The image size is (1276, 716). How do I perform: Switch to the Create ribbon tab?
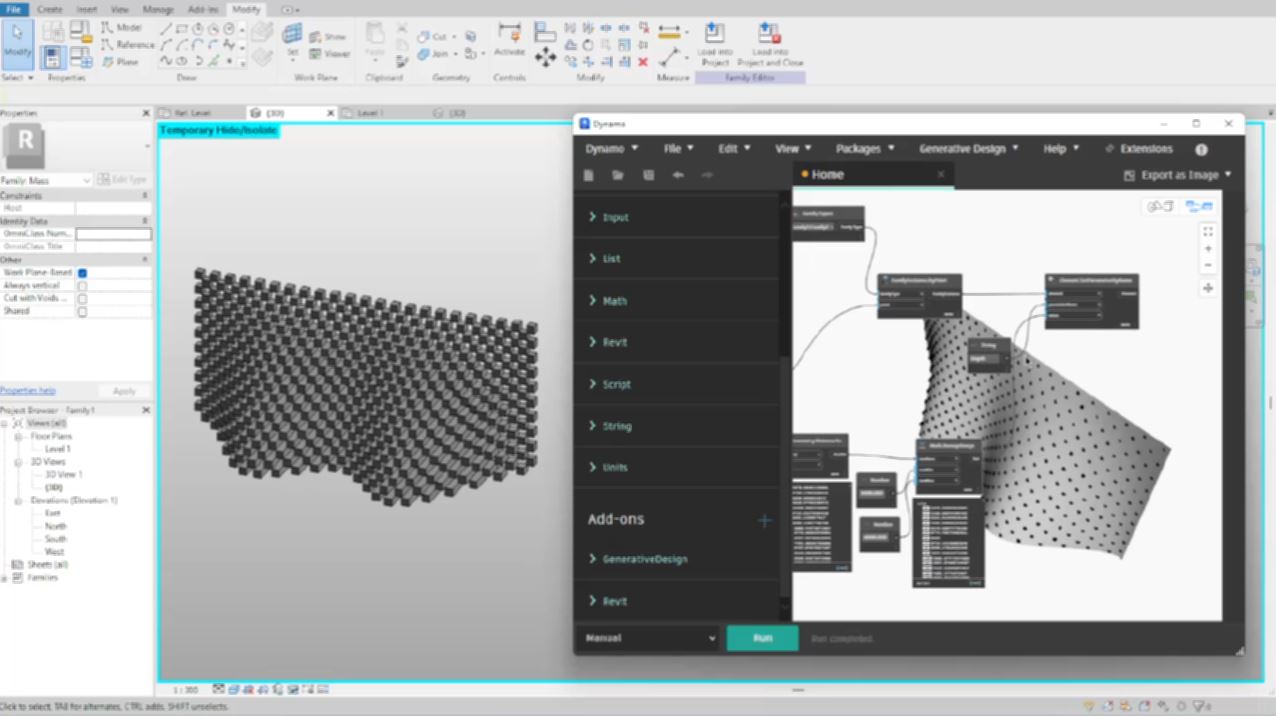[49, 9]
